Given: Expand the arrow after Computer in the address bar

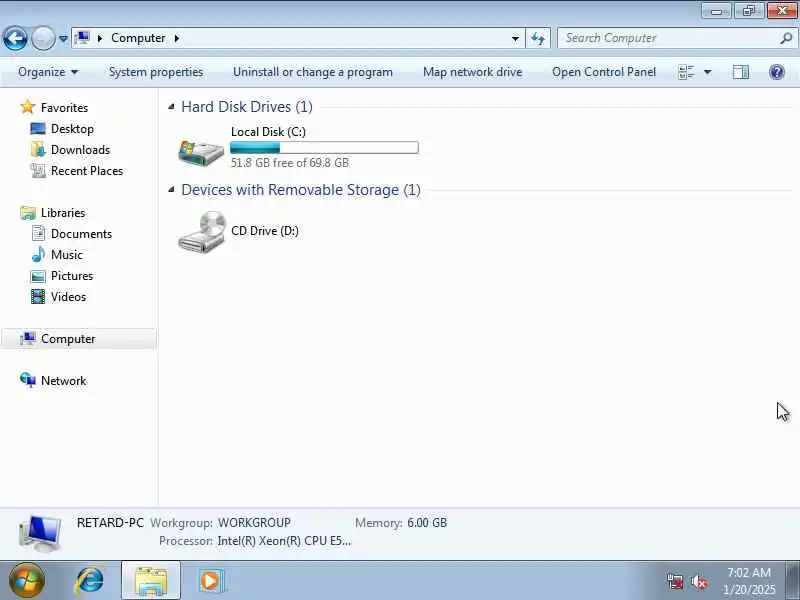Looking at the screenshot, I should pyautogui.click(x=177, y=38).
